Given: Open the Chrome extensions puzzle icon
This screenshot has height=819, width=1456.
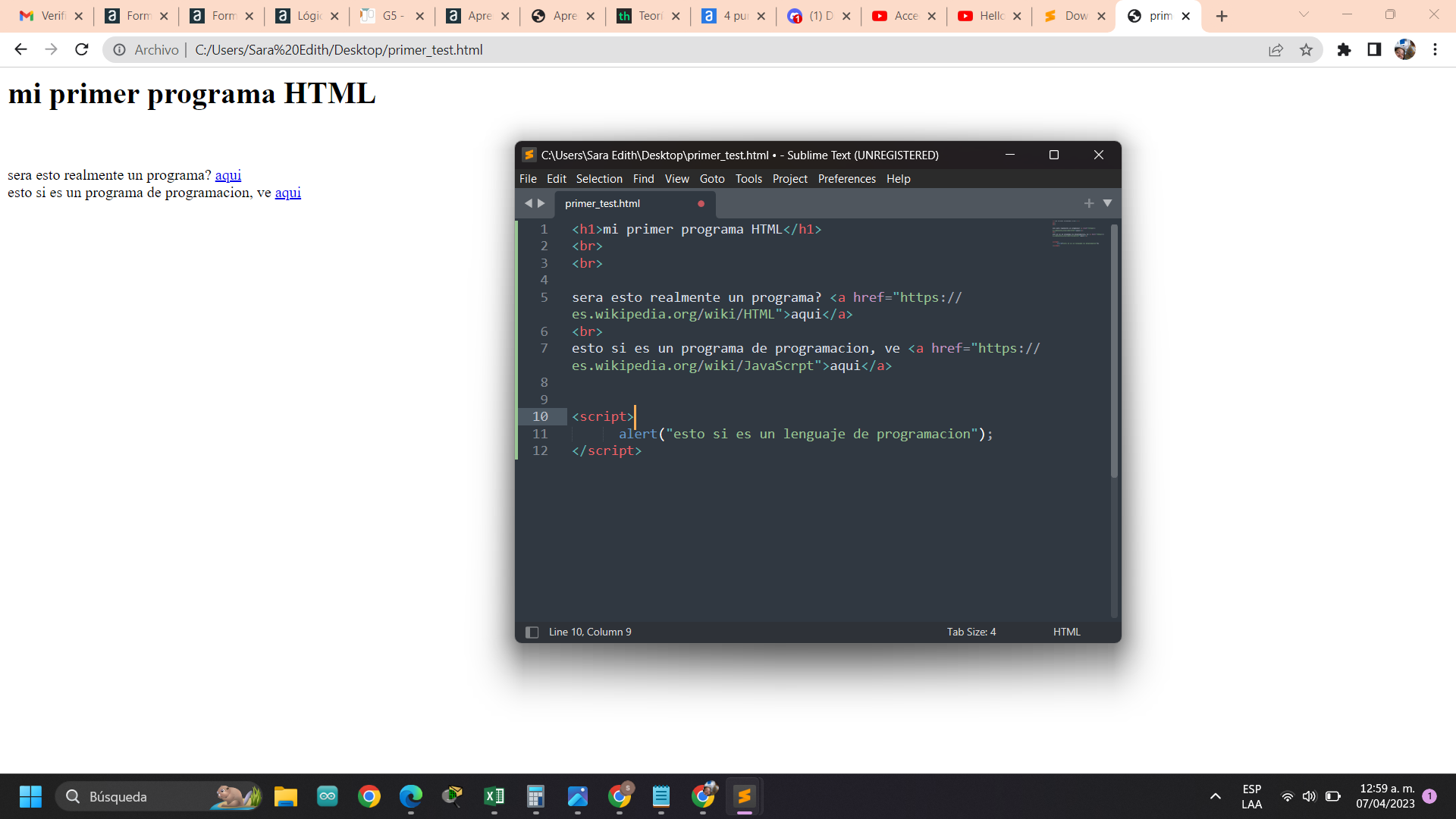Looking at the screenshot, I should [x=1344, y=50].
